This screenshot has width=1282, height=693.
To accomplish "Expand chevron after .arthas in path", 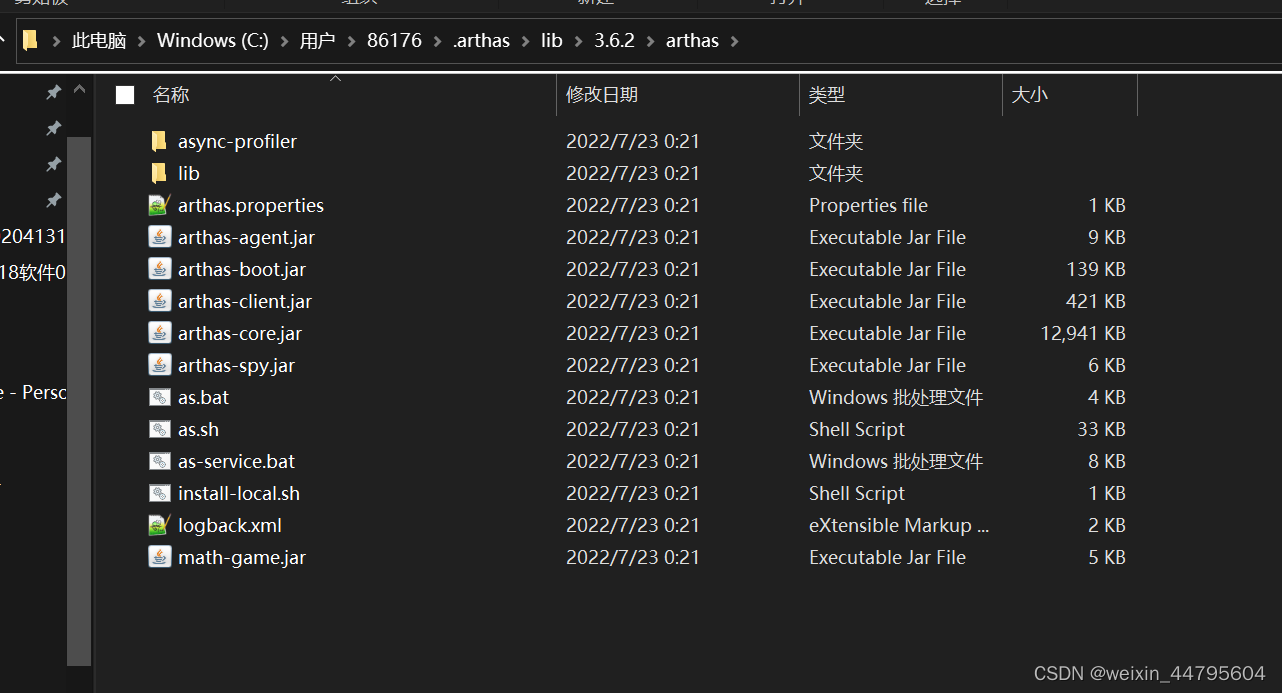I will click(x=525, y=41).
